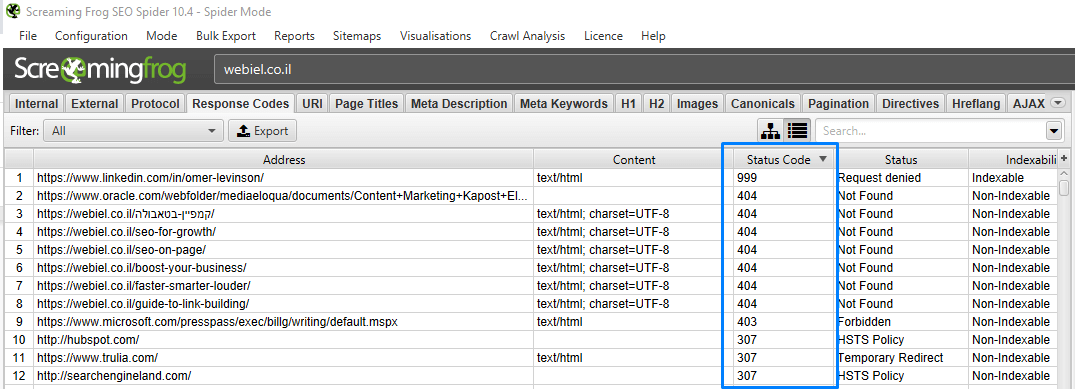The height and width of the screenshot is (389, 1075).
Task: Click the vertical scrollbar thumb
Action: 1064,187
